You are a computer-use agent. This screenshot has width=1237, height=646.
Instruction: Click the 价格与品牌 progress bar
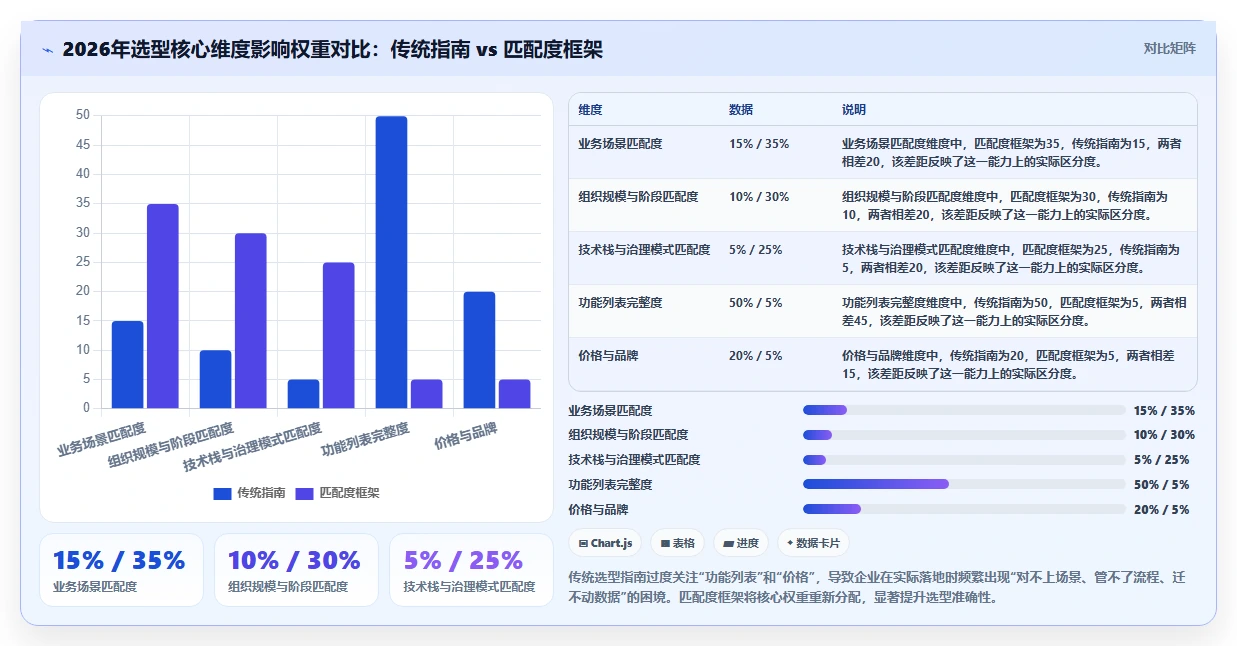[964, 509]
